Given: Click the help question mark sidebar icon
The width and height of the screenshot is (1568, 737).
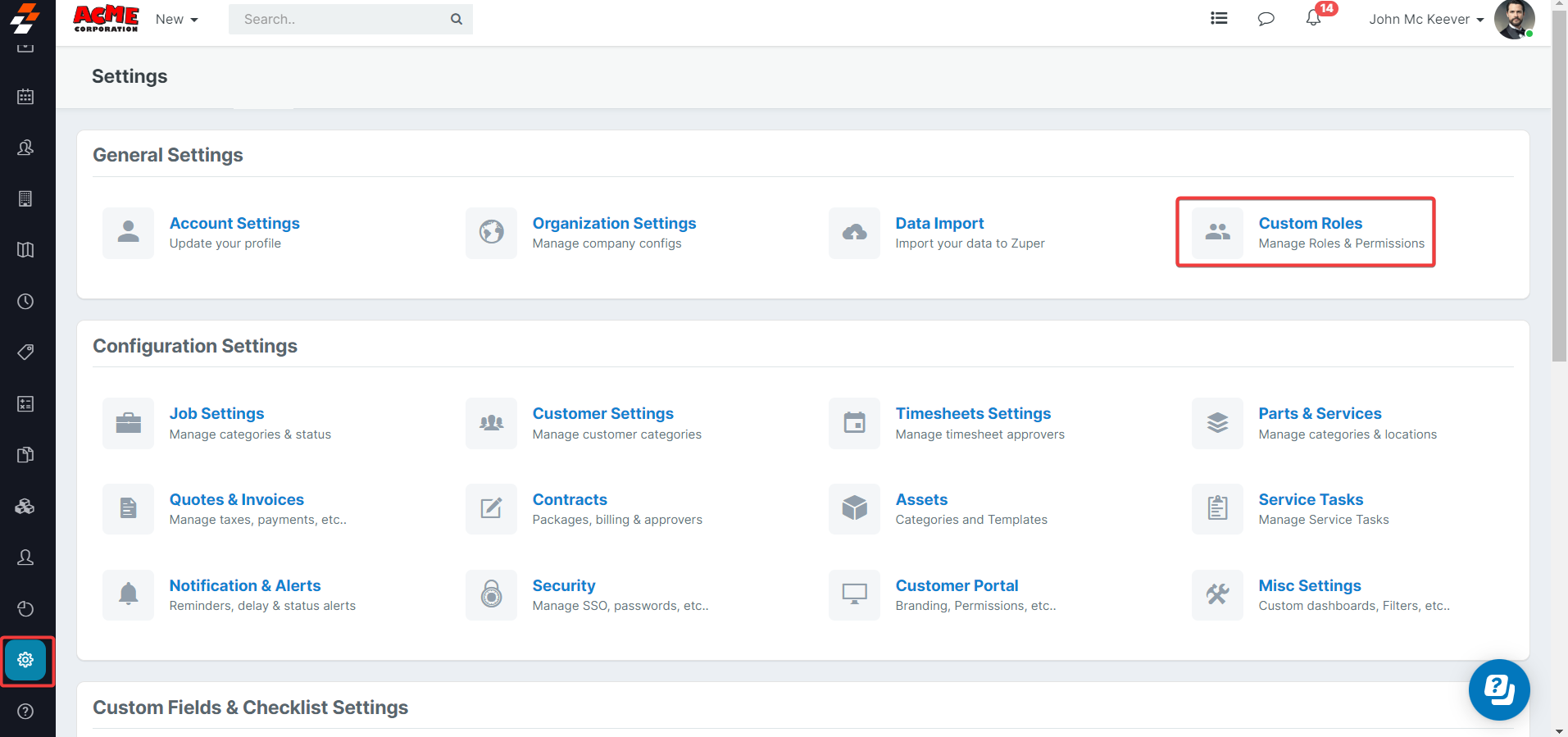Looking at the screenshot, I should point(25,712).
